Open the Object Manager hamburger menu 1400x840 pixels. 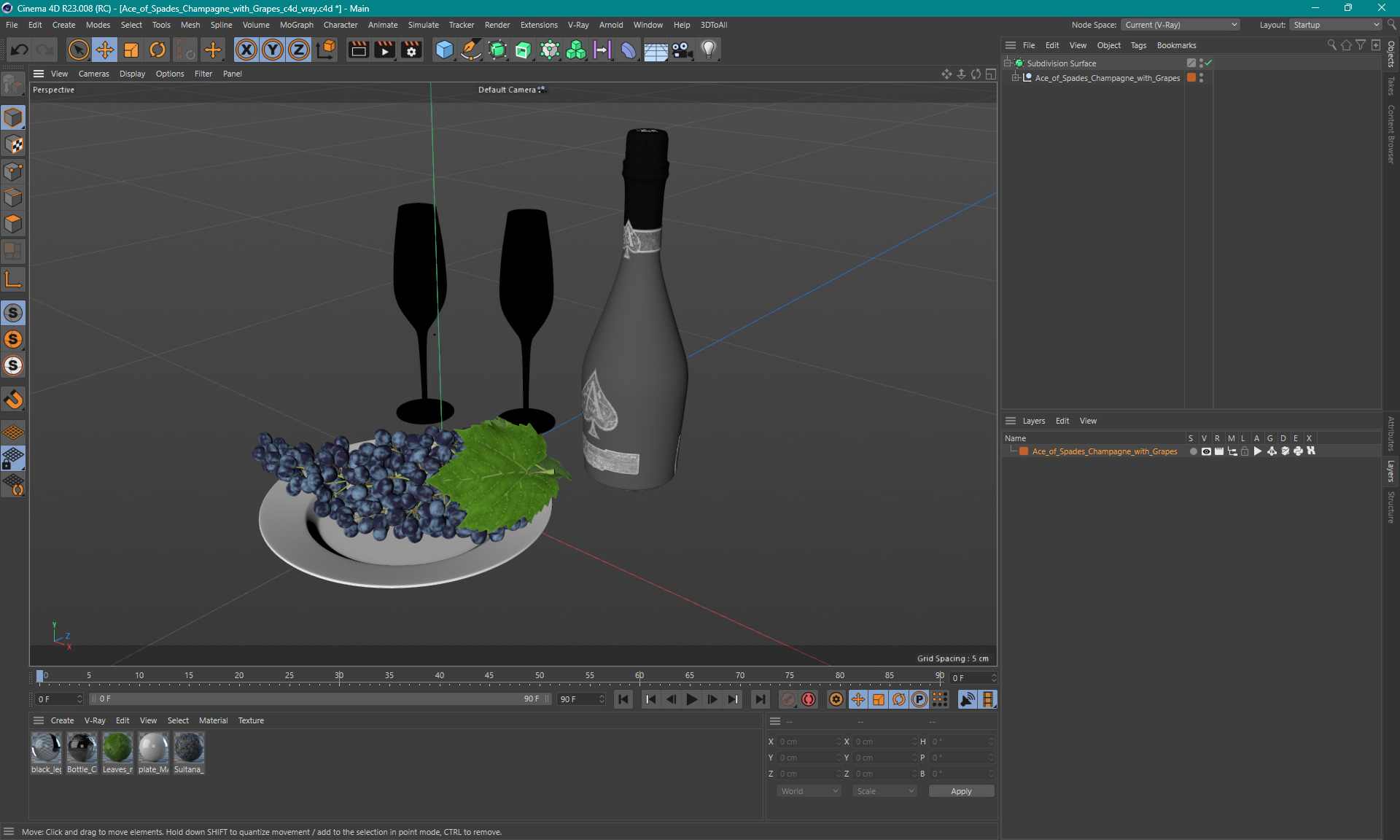click(x=1011, y=45)
